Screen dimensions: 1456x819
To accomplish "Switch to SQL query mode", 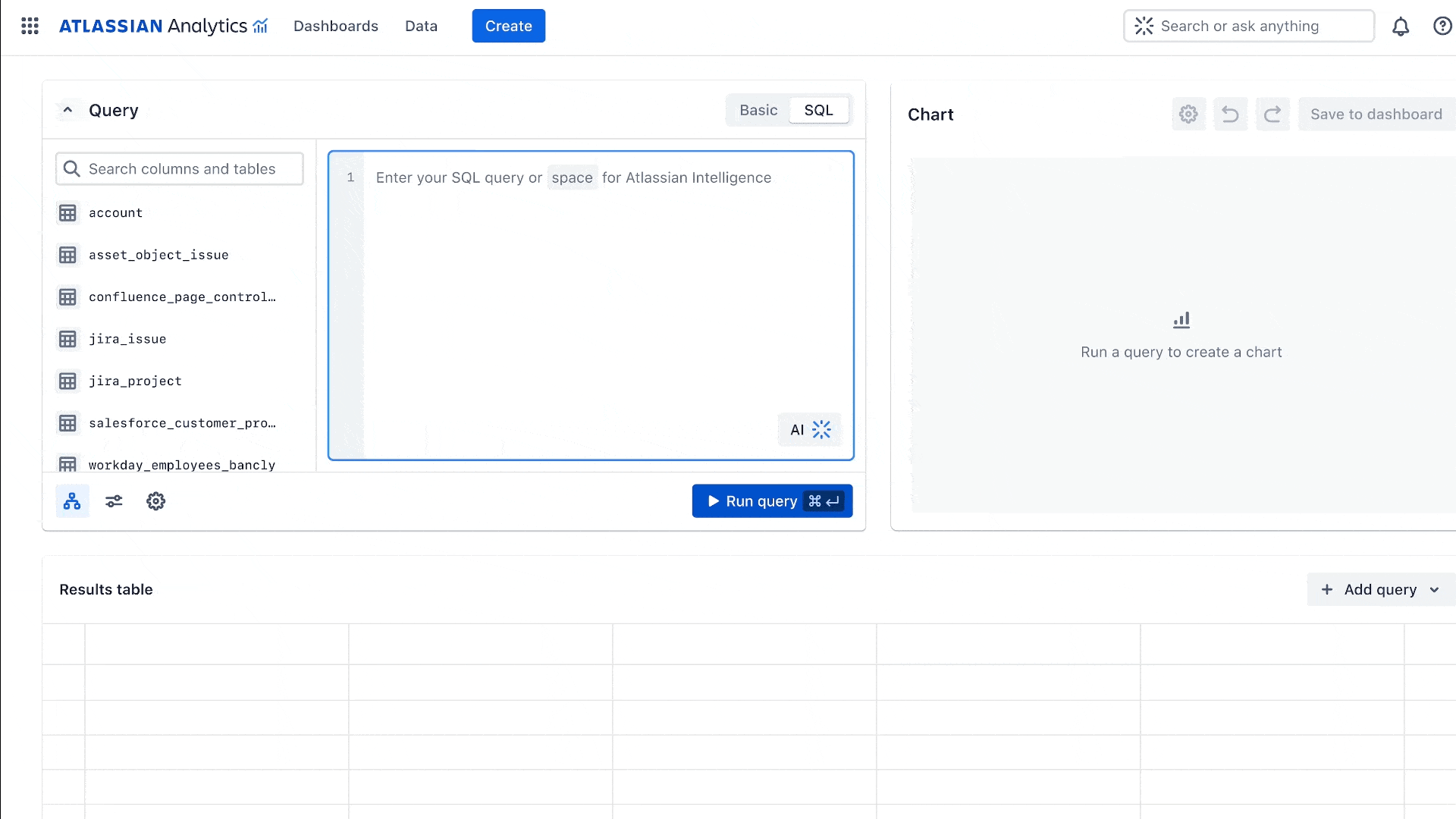I will pyautogui.click(x=819, y=110).
